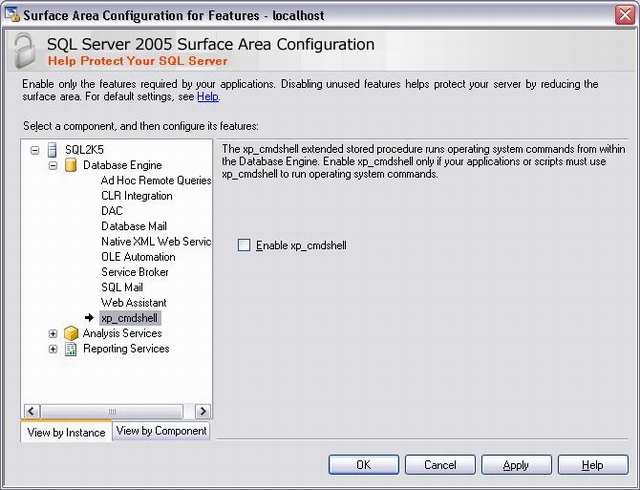Click the Database Engine cylinder icon
Image resolution: width=640 pixels, height=490 pixels.
(x=71, y=165)
